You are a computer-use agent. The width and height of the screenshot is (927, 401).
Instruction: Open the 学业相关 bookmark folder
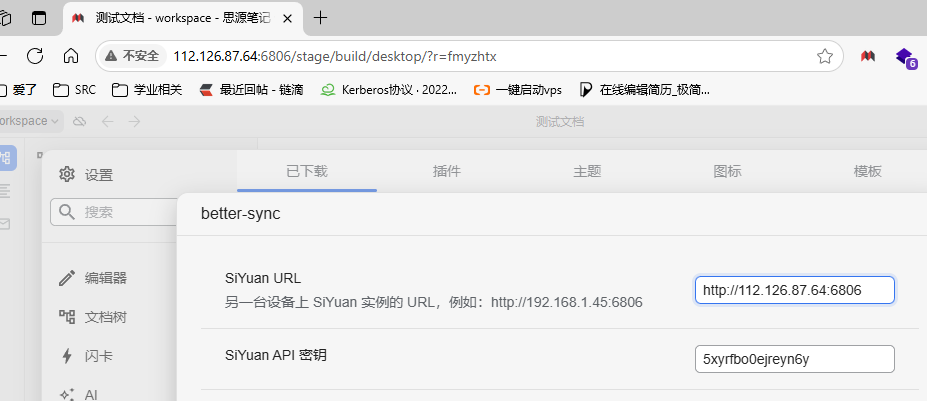tap(147, 90)
